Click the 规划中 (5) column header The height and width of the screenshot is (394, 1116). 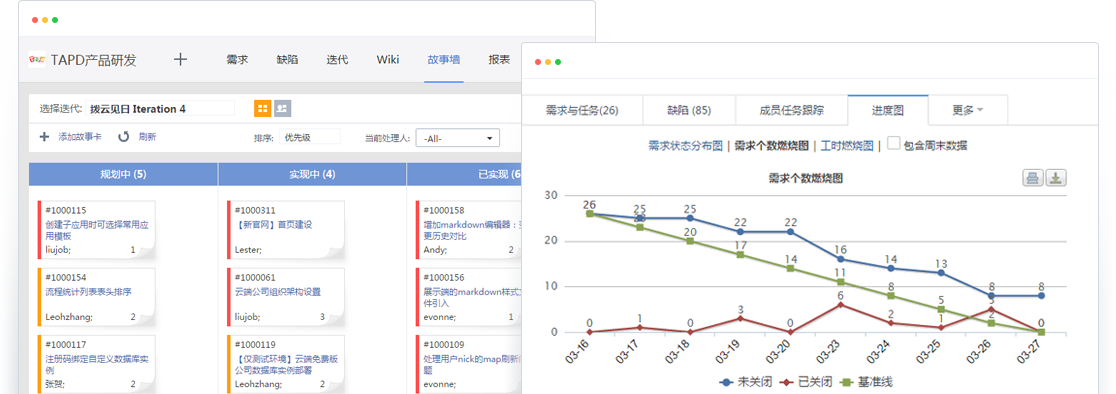point(123,174)
